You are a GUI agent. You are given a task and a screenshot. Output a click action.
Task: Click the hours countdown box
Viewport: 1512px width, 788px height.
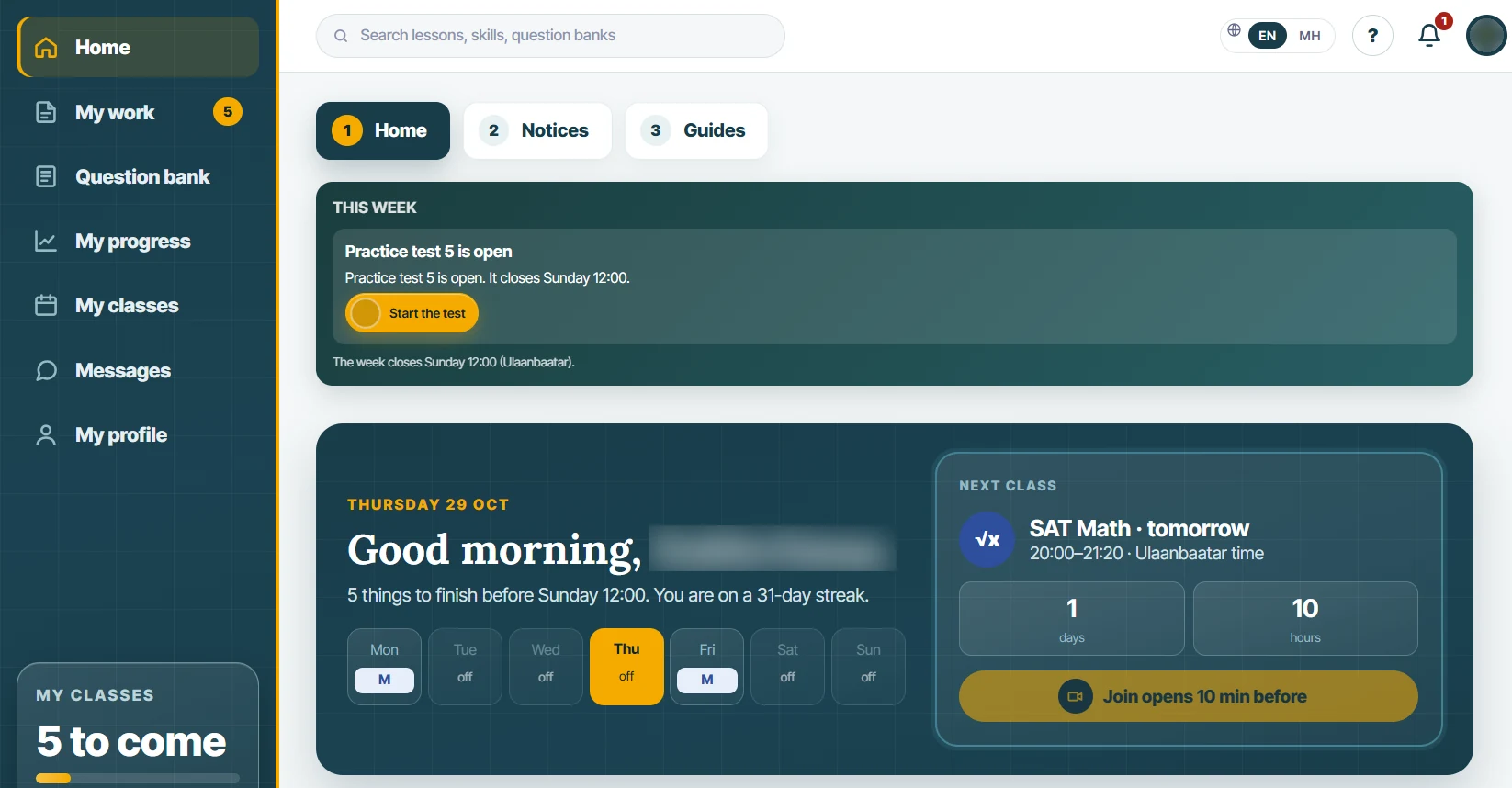[1305, 619]
